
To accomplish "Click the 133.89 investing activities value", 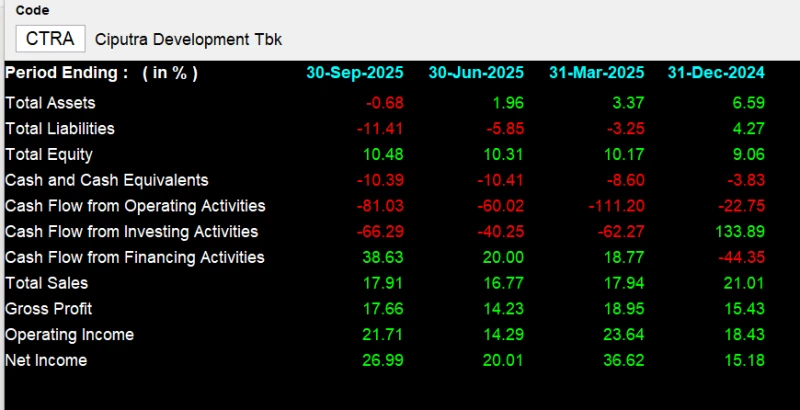I will tap(741, 232).
